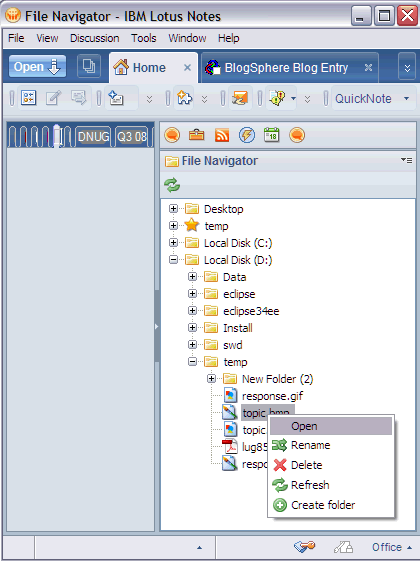Click the edit document pencil toolbar icon
This screenshot has width=420, height=561.
point(54,98)
